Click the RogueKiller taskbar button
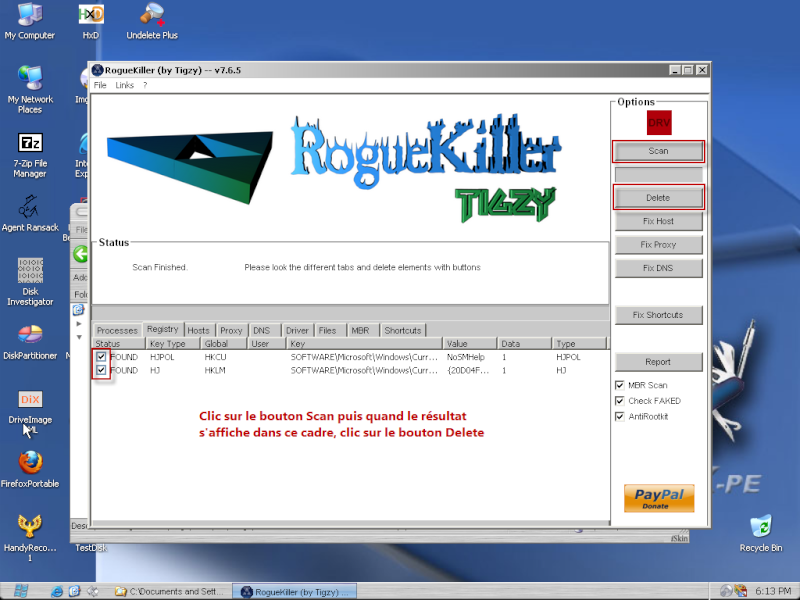Screen dimensions: 800x600 tap(294, 592)
